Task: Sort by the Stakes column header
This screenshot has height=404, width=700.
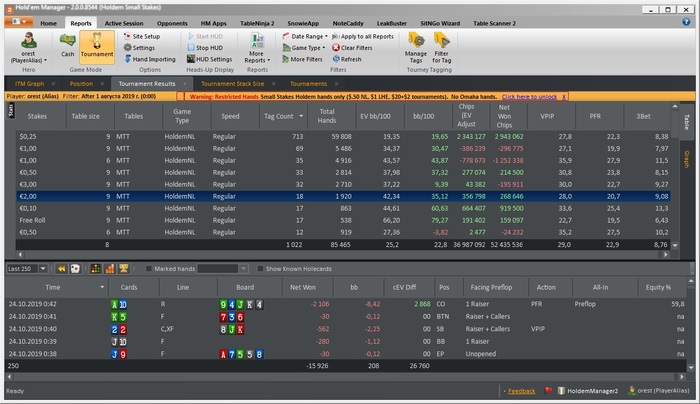Action: click(x=37, y=116)
